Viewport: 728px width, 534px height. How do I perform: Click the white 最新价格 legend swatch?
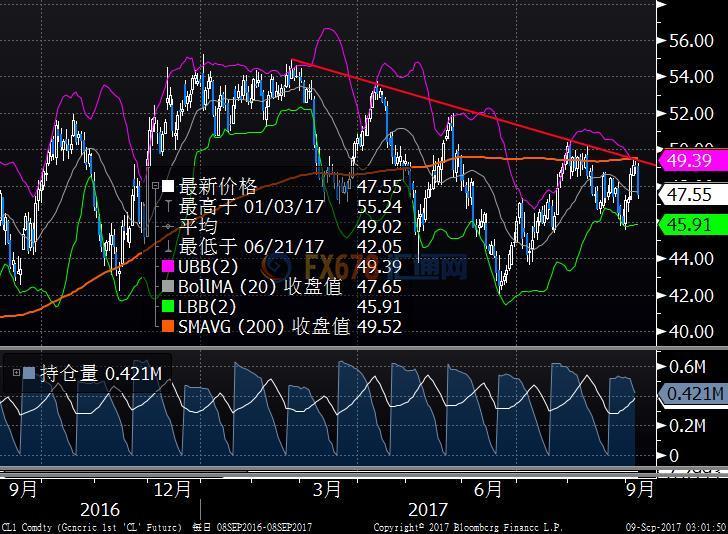(x=168, y=187)
